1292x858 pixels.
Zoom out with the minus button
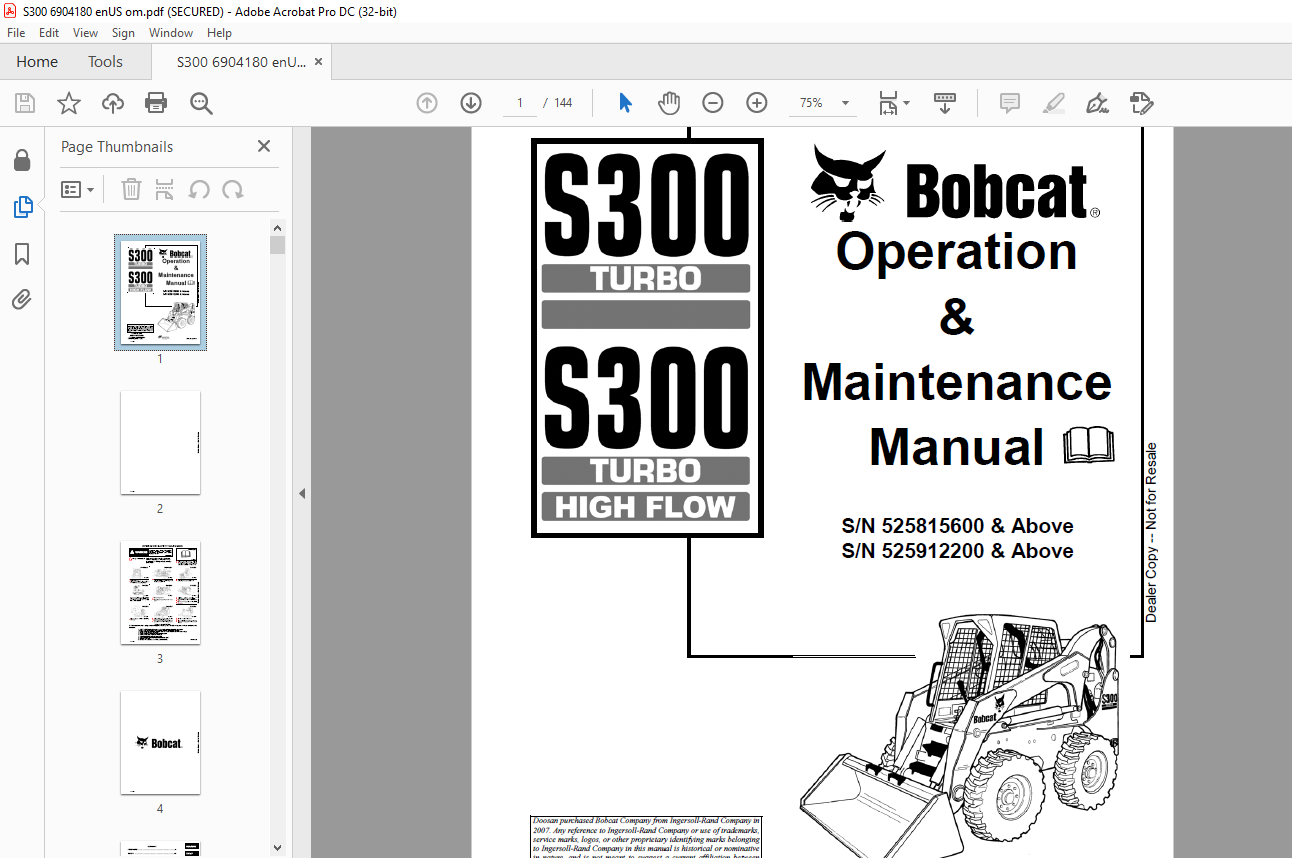click(x=713, y=103)
